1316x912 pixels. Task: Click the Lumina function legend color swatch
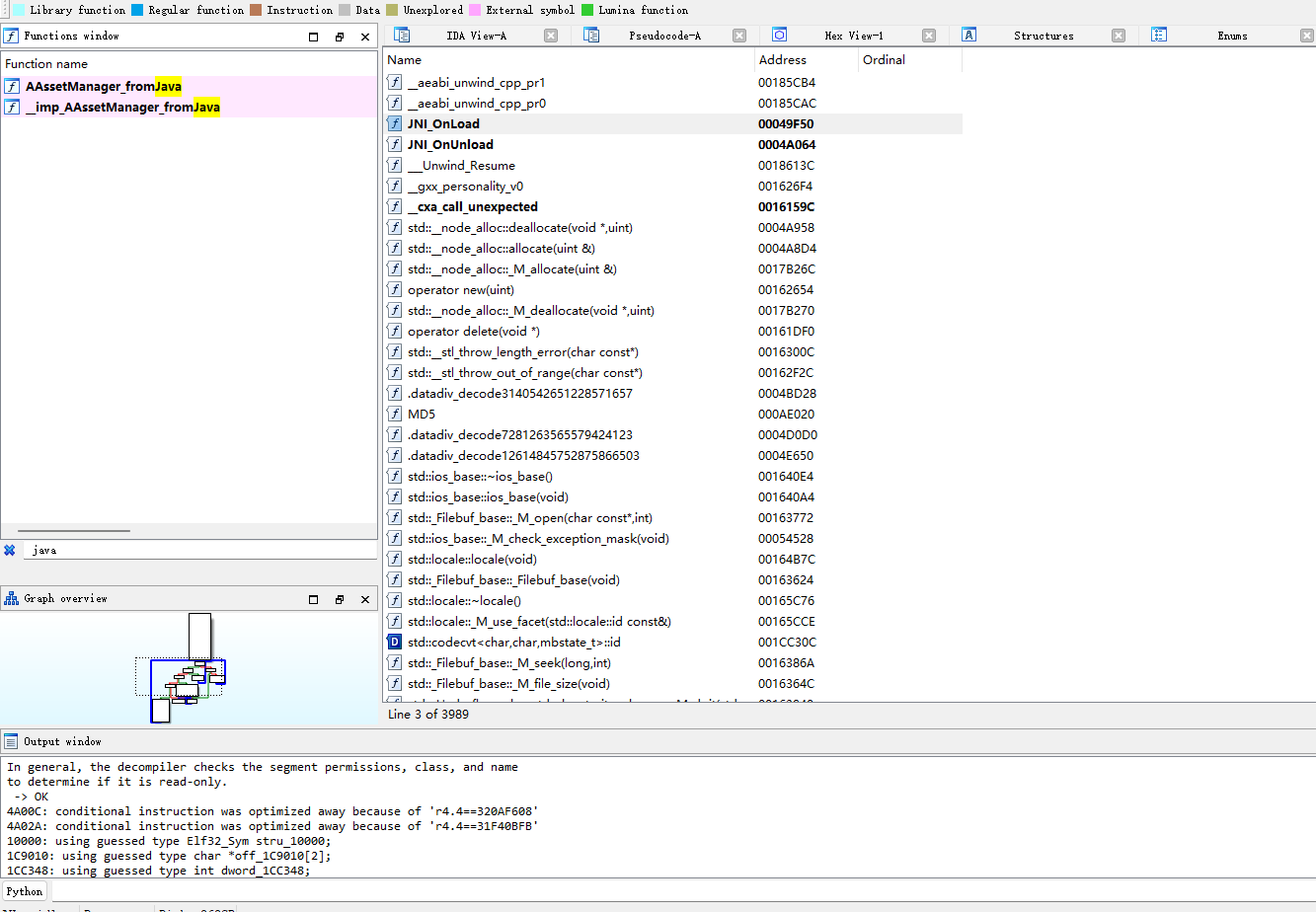coord(587,10)
